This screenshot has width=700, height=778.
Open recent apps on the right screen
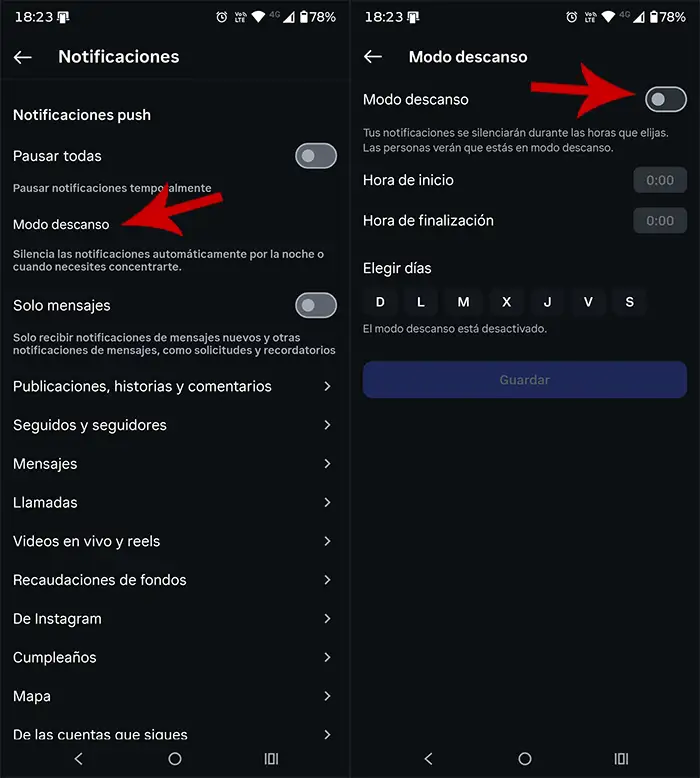pos(621,759)
